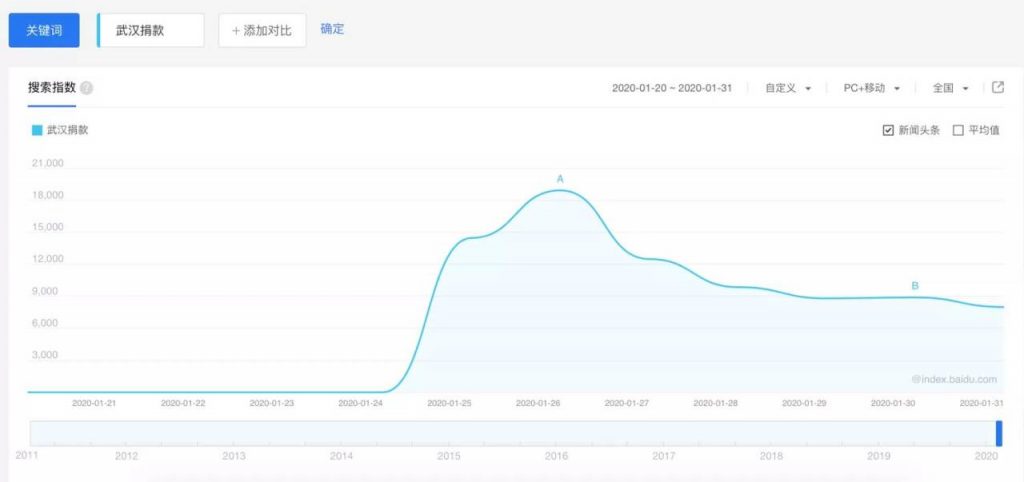Click the index.baidu.com watermark on chart

(x=954, y=379)
